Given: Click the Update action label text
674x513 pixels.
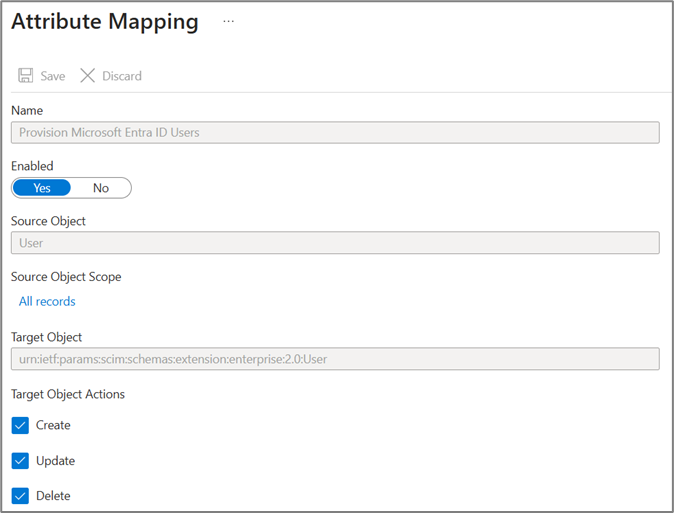Looking at the screenshot, I should (55, 461).
